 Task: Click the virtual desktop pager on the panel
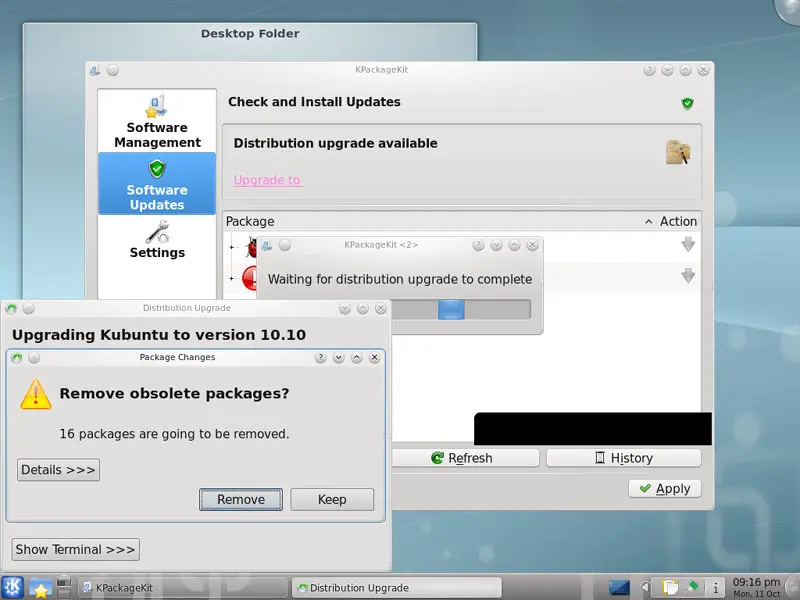[x=64, y=587]
